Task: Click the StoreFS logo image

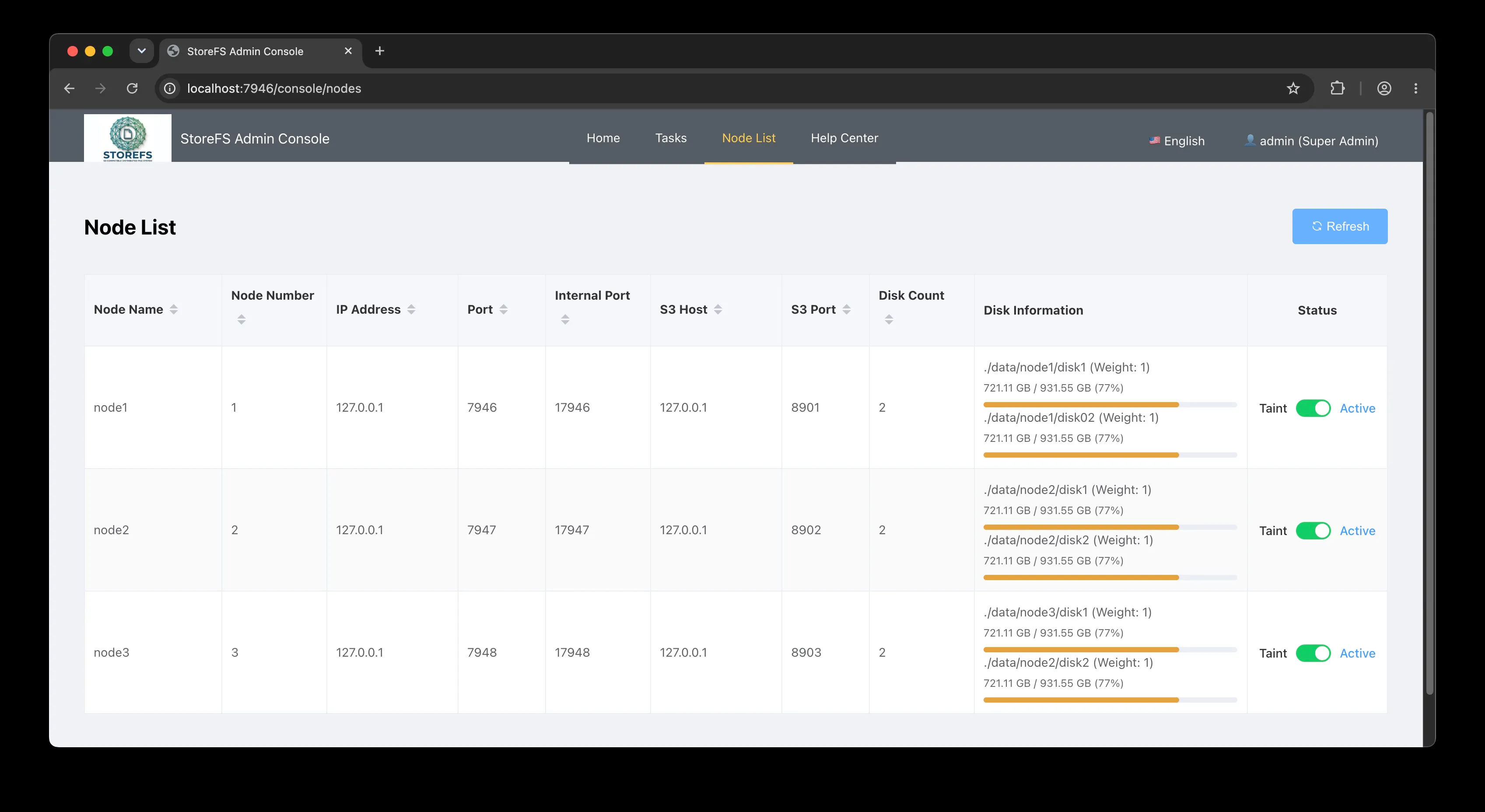Action: pyautogui.click(x=127, y=138)
